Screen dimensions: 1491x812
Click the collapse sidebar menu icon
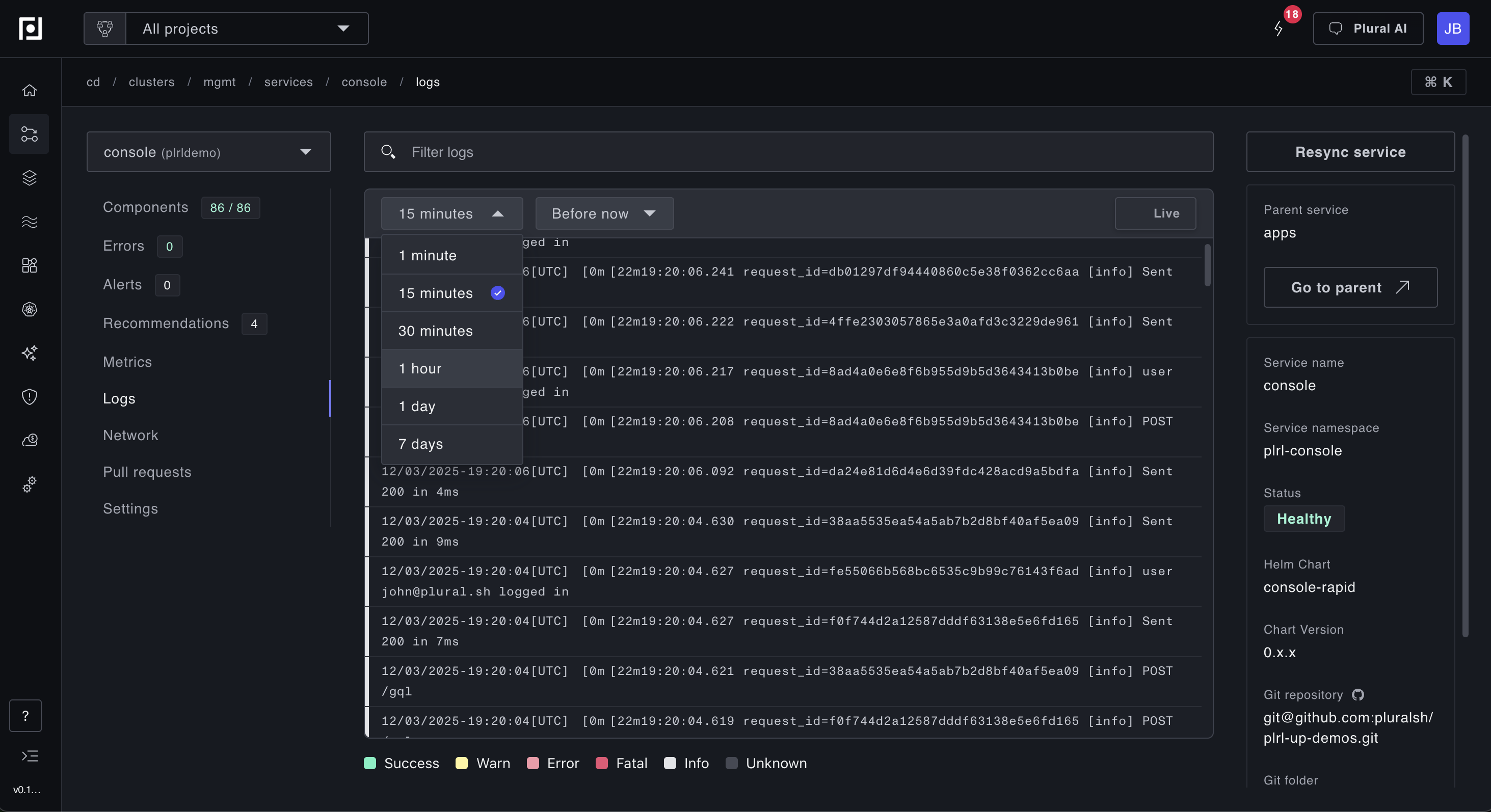click(30, 756)
